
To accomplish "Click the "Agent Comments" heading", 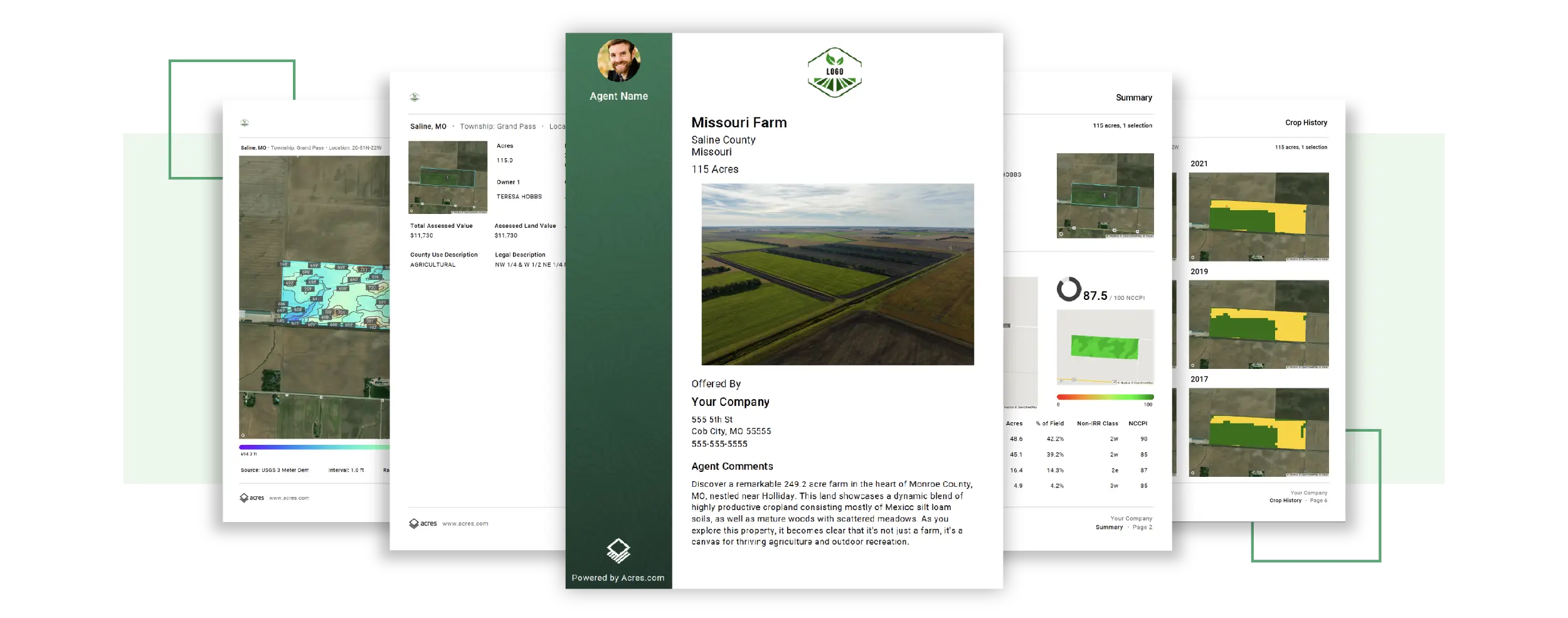I will click(732, 466).
